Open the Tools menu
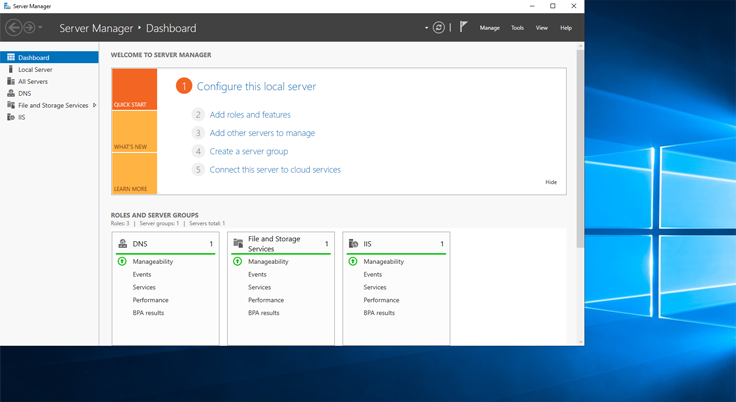Image resolution: width=736 pixels, height=402 pixels. point(517,28)
